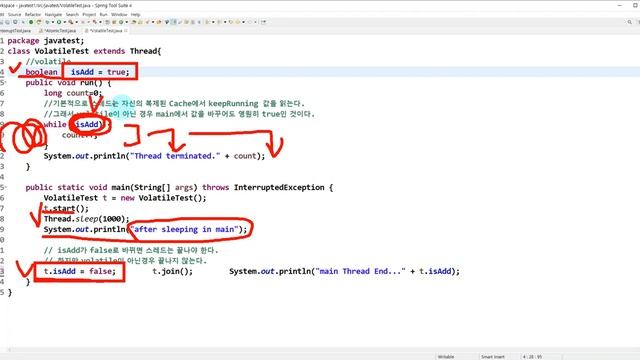Click the Writable status bar entry

[x=446, y=357]
